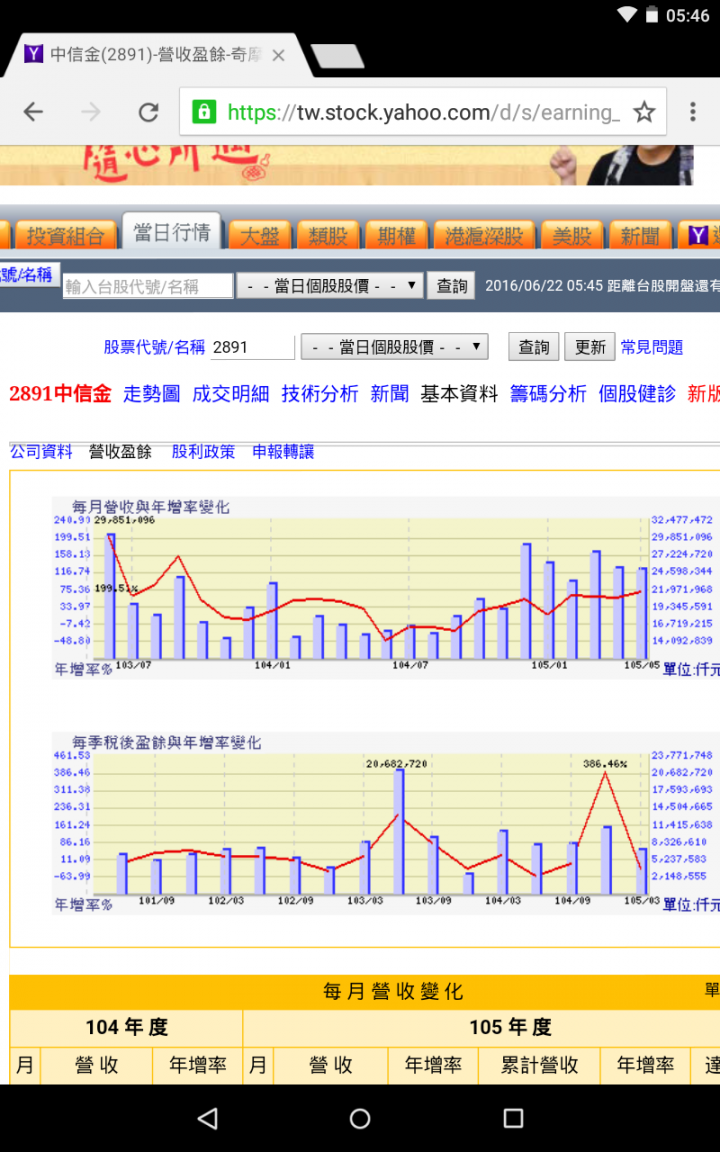The height and width of the screenshot is (1152, 720).
Task: Click the 105 年度 column header
Action: pyautogui.click(x=510, y=1026)
